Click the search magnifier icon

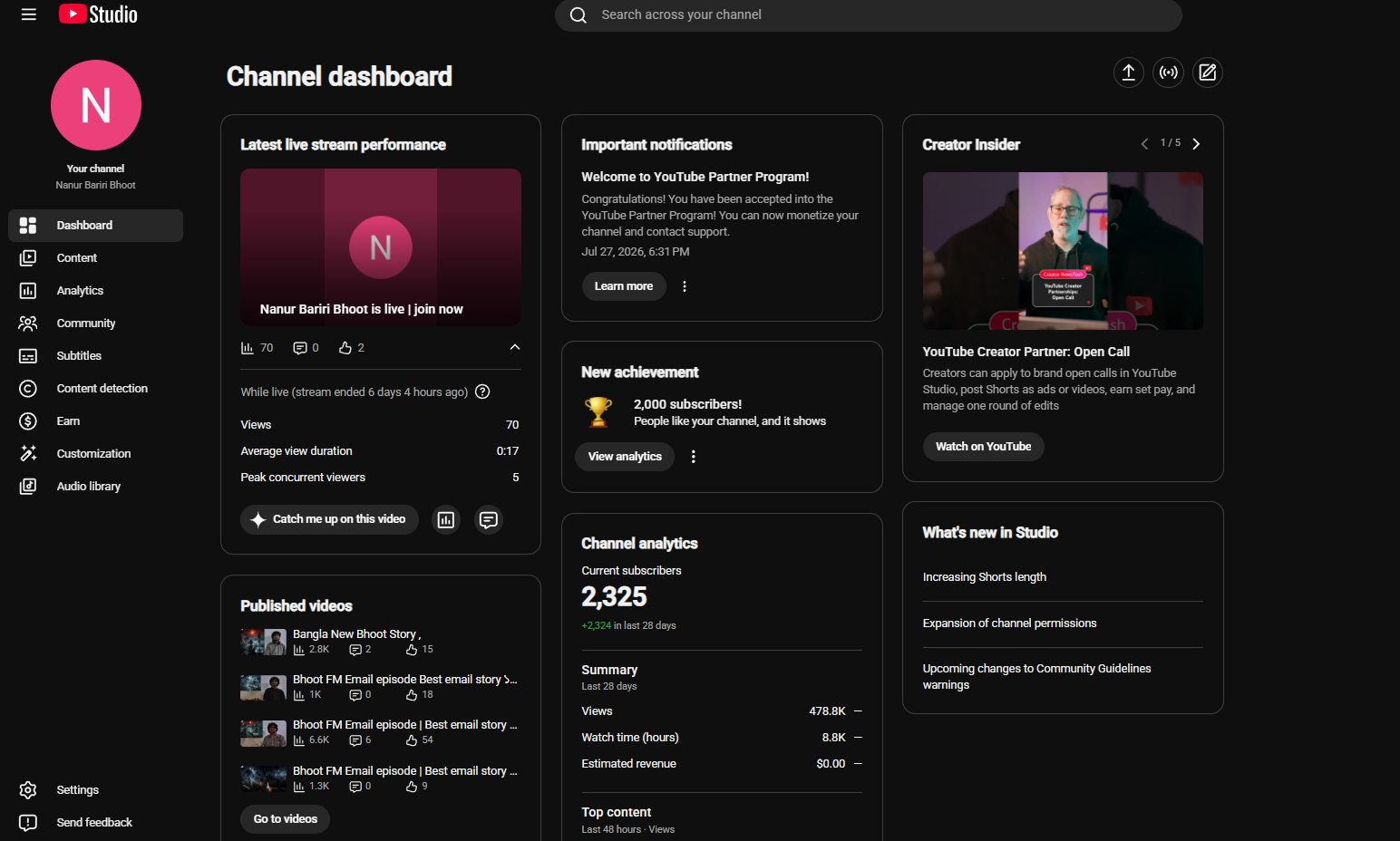tap(578, 15)
